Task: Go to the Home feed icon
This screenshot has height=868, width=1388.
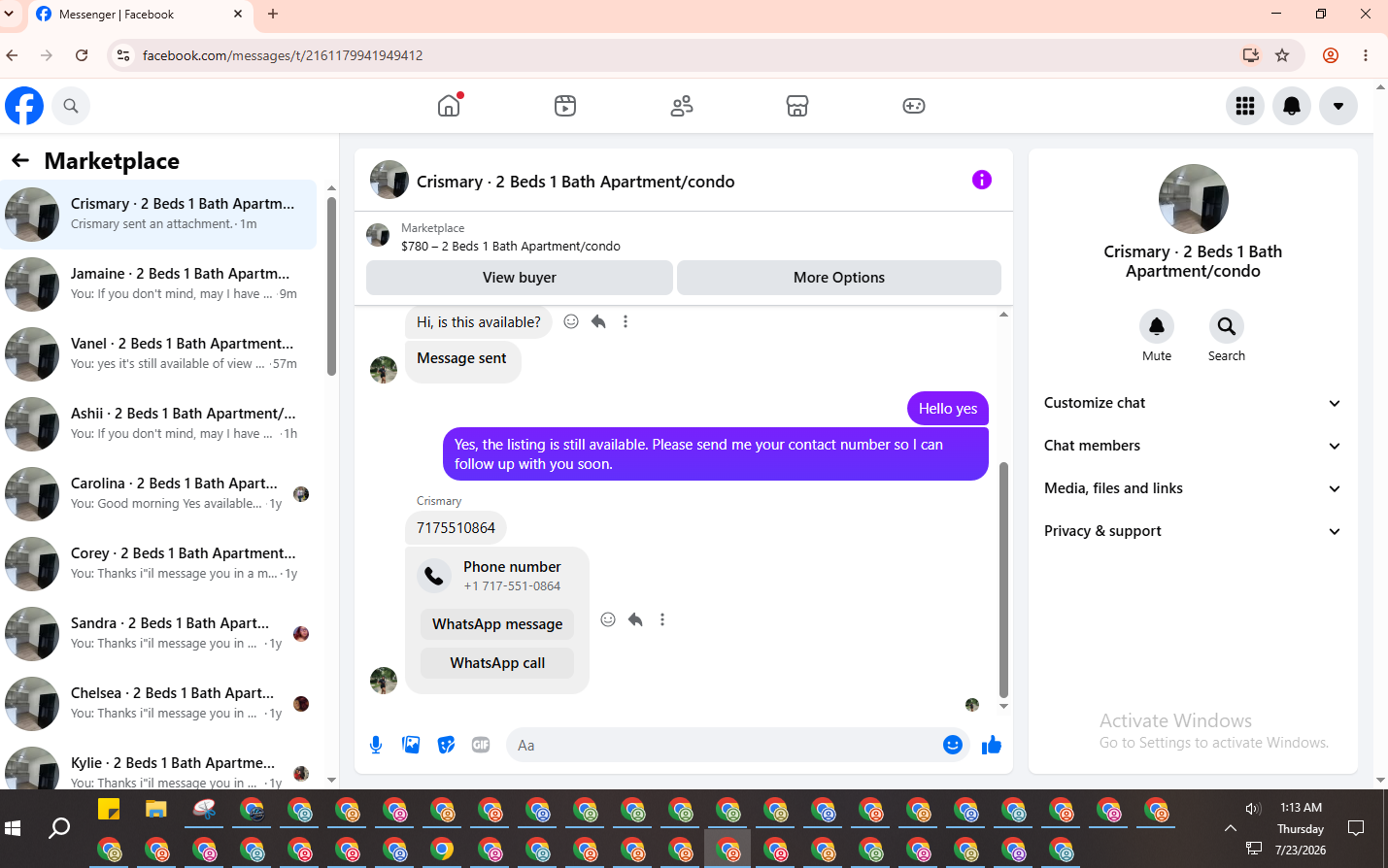Action: pyautogui.click(x=449, y=106)
